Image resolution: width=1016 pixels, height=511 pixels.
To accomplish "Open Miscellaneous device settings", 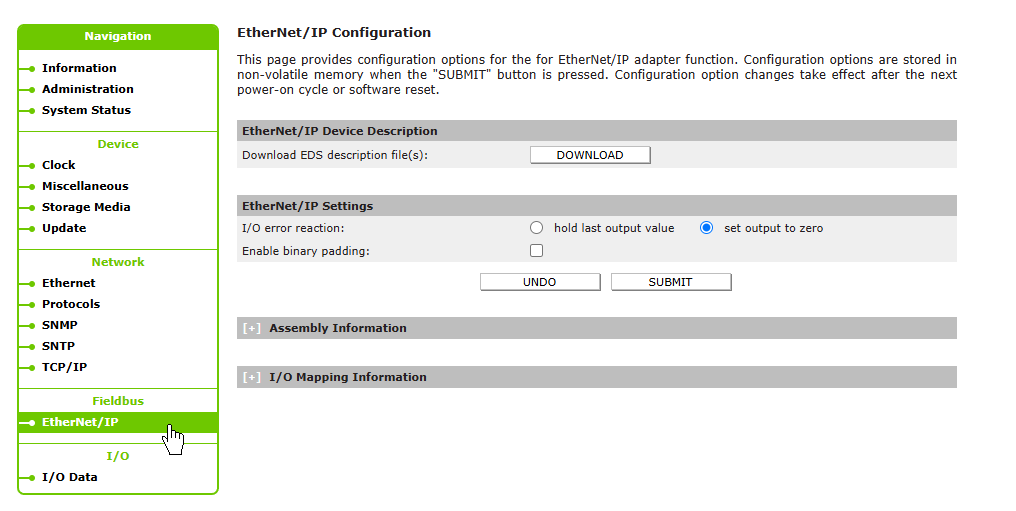I will click(x=85, y=186).
